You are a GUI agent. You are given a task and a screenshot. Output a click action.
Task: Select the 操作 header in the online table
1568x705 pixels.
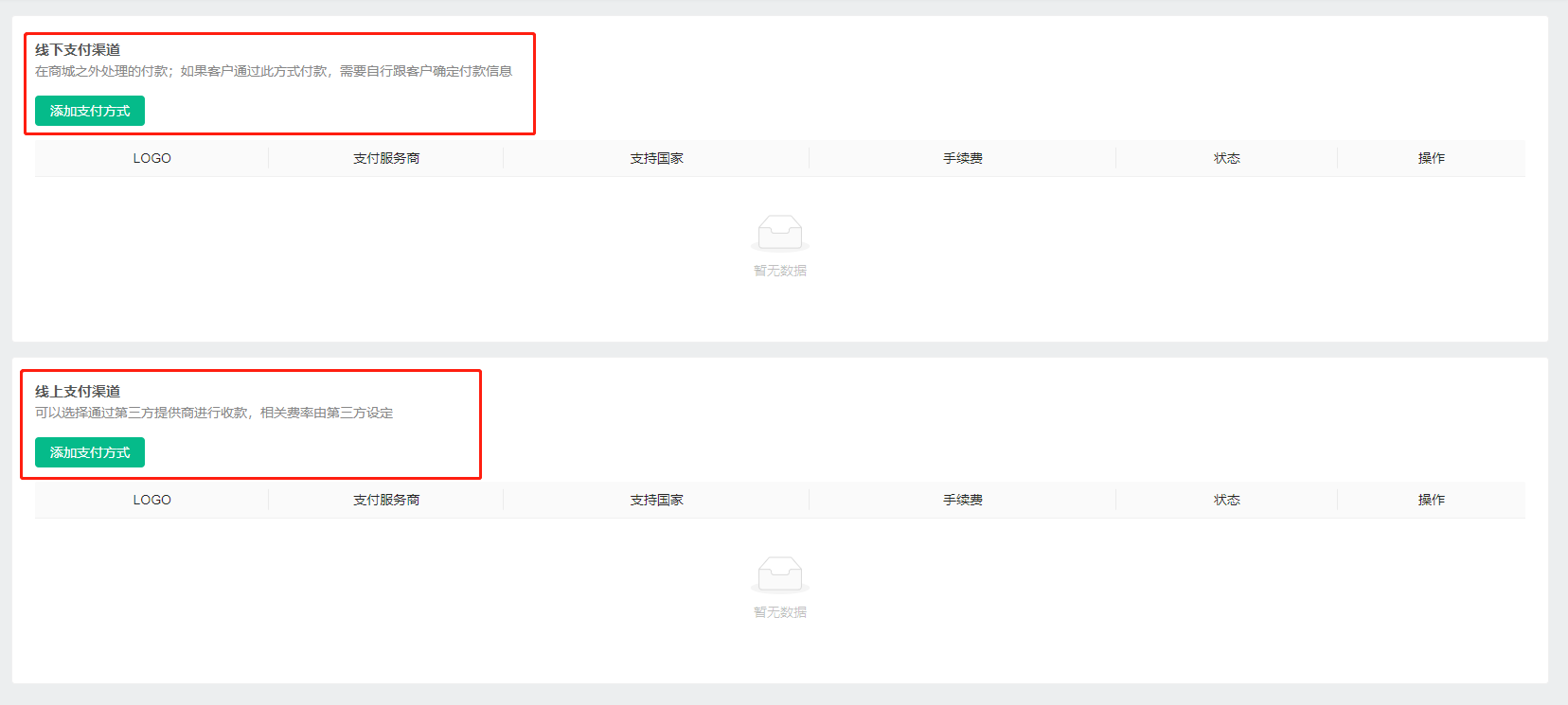(x=1432, y=500)
